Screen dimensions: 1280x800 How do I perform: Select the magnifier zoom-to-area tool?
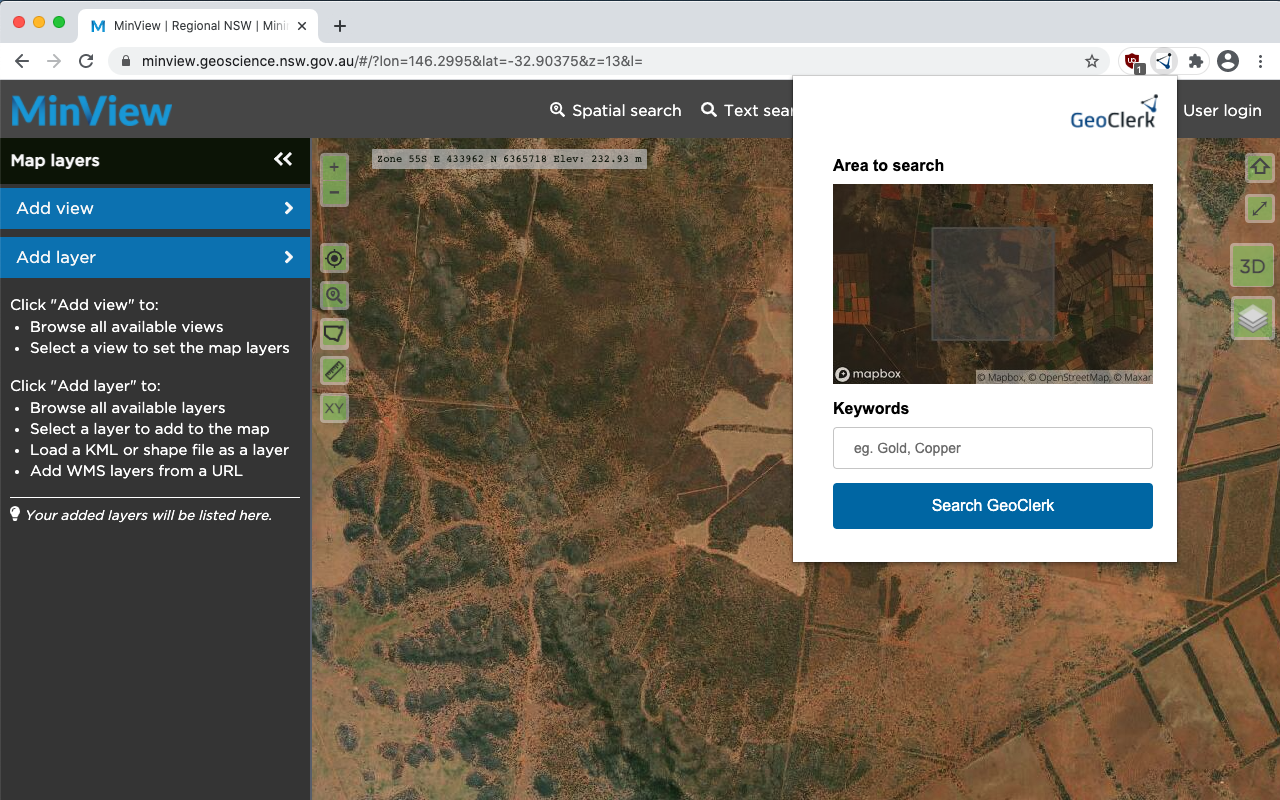(x=334, y=295)
